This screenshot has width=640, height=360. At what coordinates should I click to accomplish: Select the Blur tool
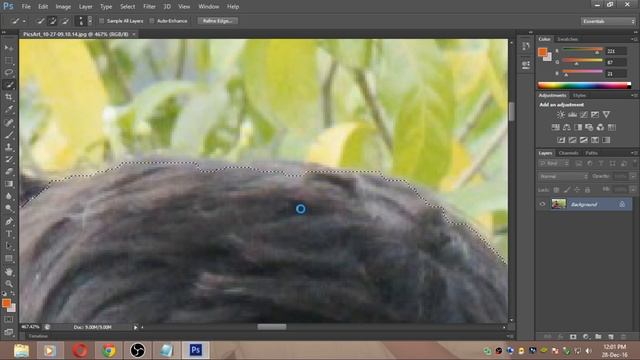(9, 196)
